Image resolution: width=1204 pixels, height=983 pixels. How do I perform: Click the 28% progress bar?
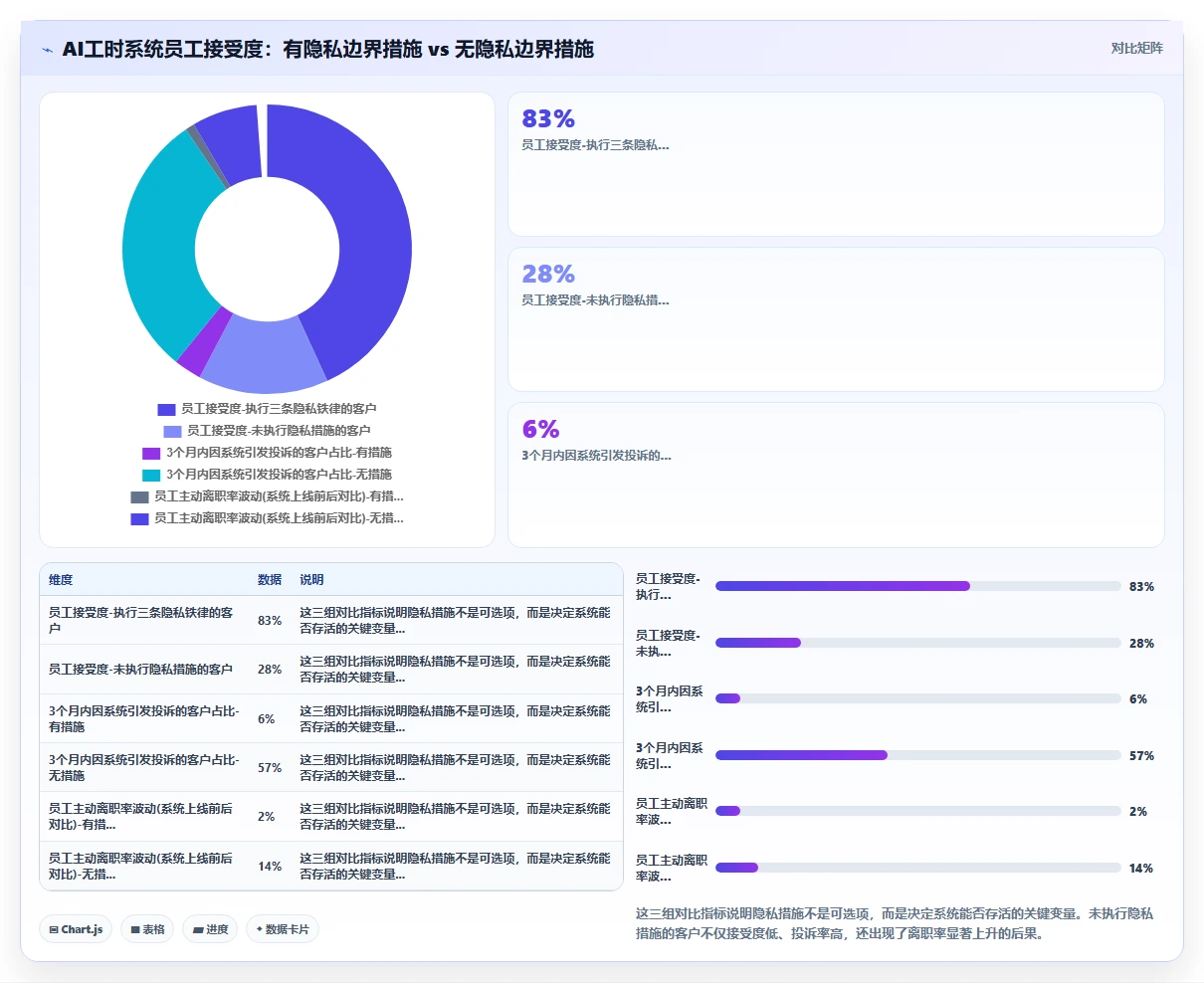(x=918, y=643)
